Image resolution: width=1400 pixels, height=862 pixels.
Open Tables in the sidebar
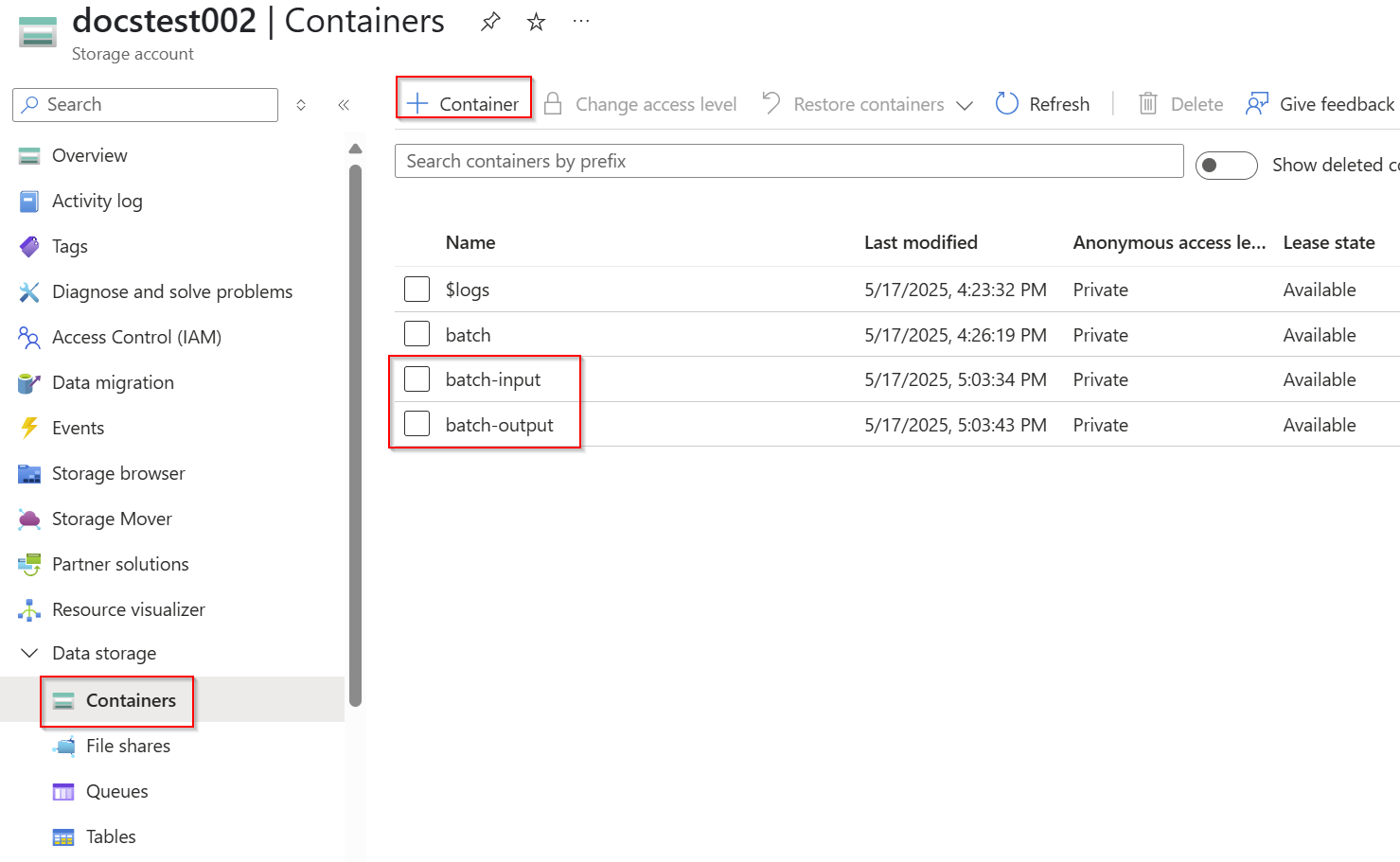pyautogui.click(x=111, y=837)
